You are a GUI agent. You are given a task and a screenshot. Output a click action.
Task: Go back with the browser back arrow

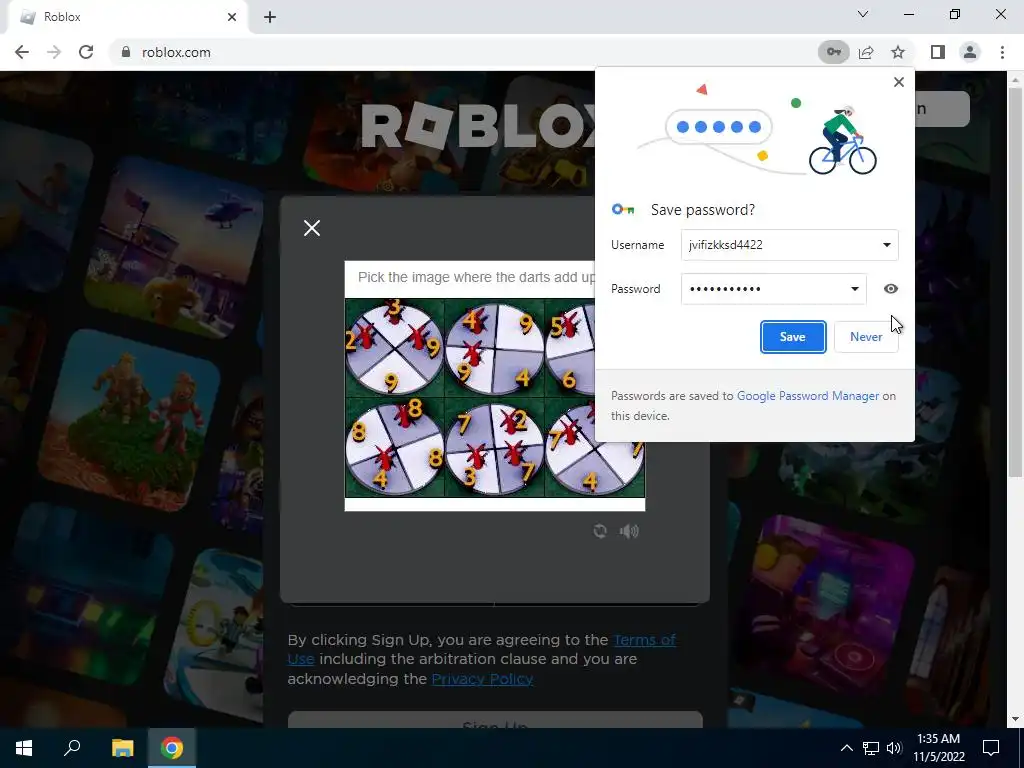point(22,52)
